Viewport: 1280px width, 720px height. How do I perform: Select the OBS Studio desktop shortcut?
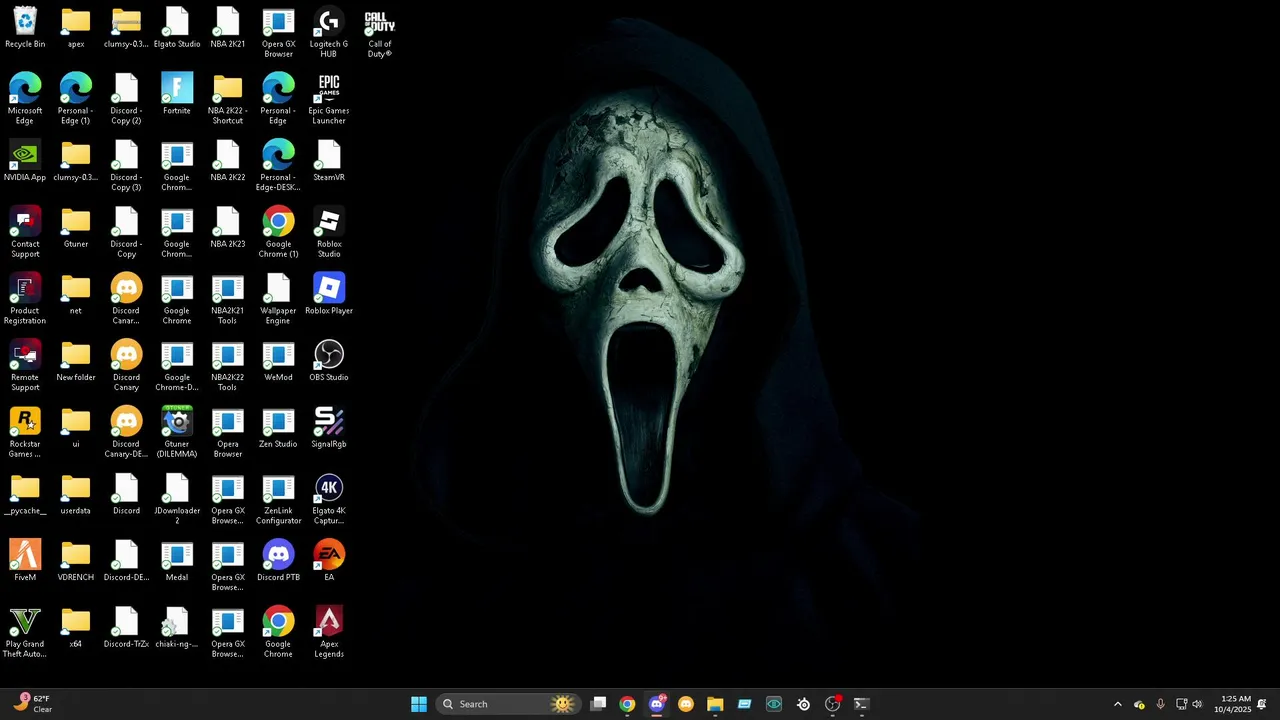(x=329, y=361)
